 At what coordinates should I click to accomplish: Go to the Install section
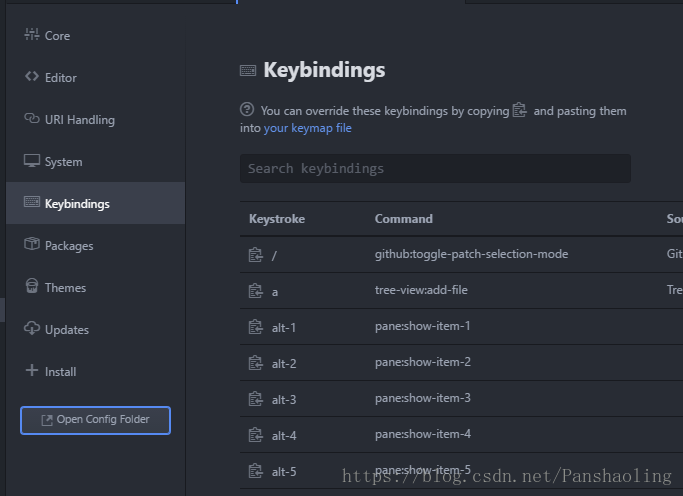pos(60,372)
